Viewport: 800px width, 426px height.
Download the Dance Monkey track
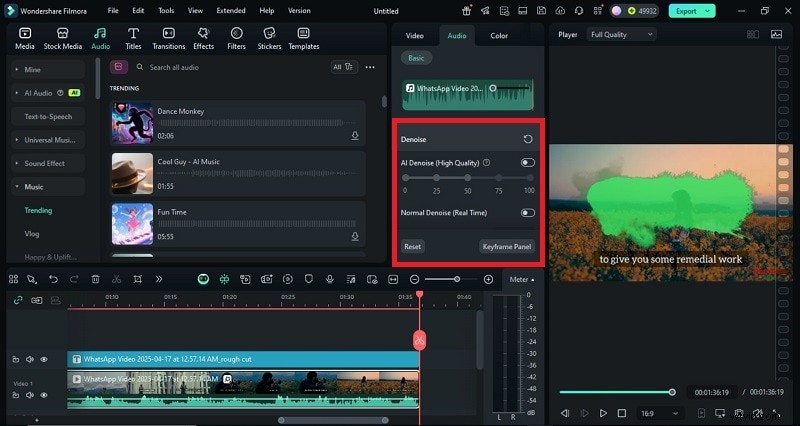[355, 136]
